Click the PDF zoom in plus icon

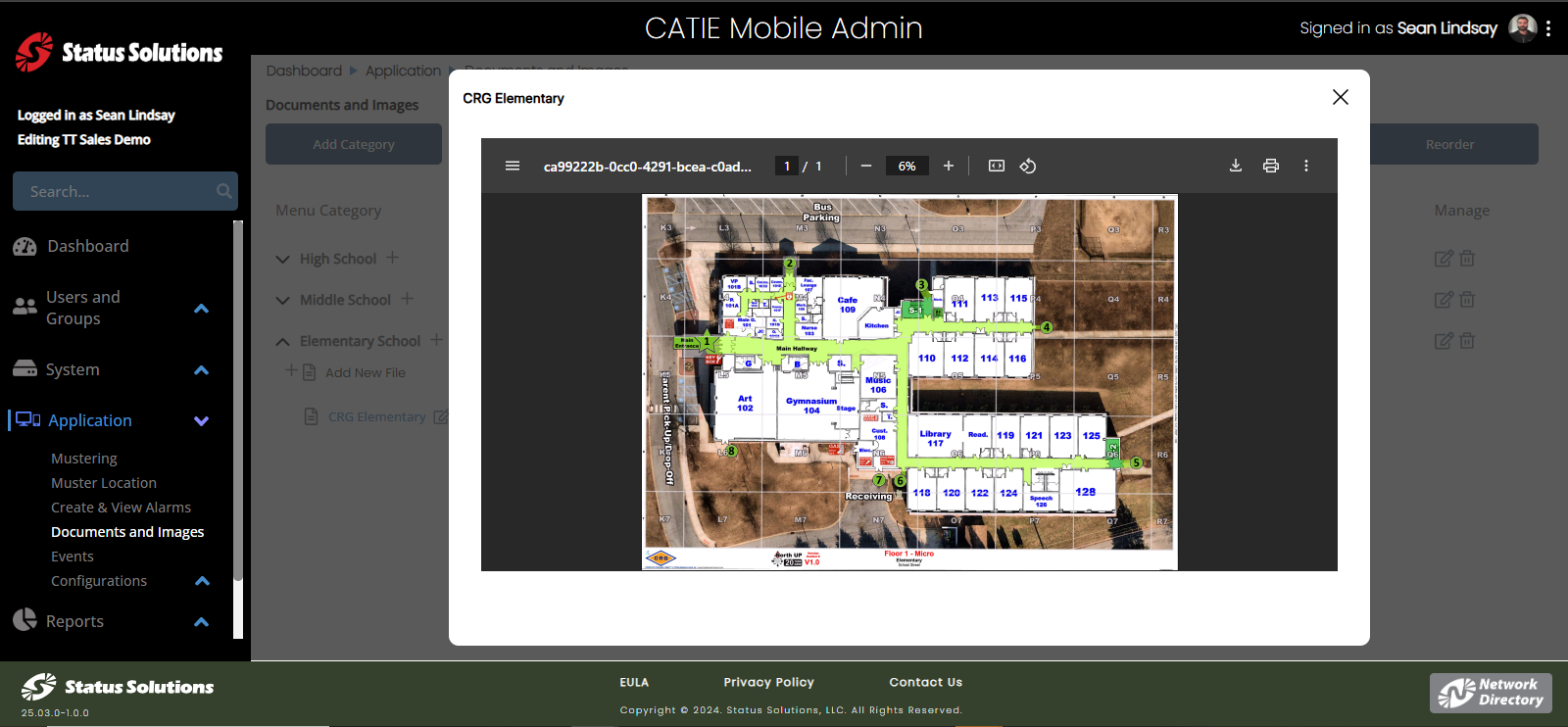(x=949, y=166)
